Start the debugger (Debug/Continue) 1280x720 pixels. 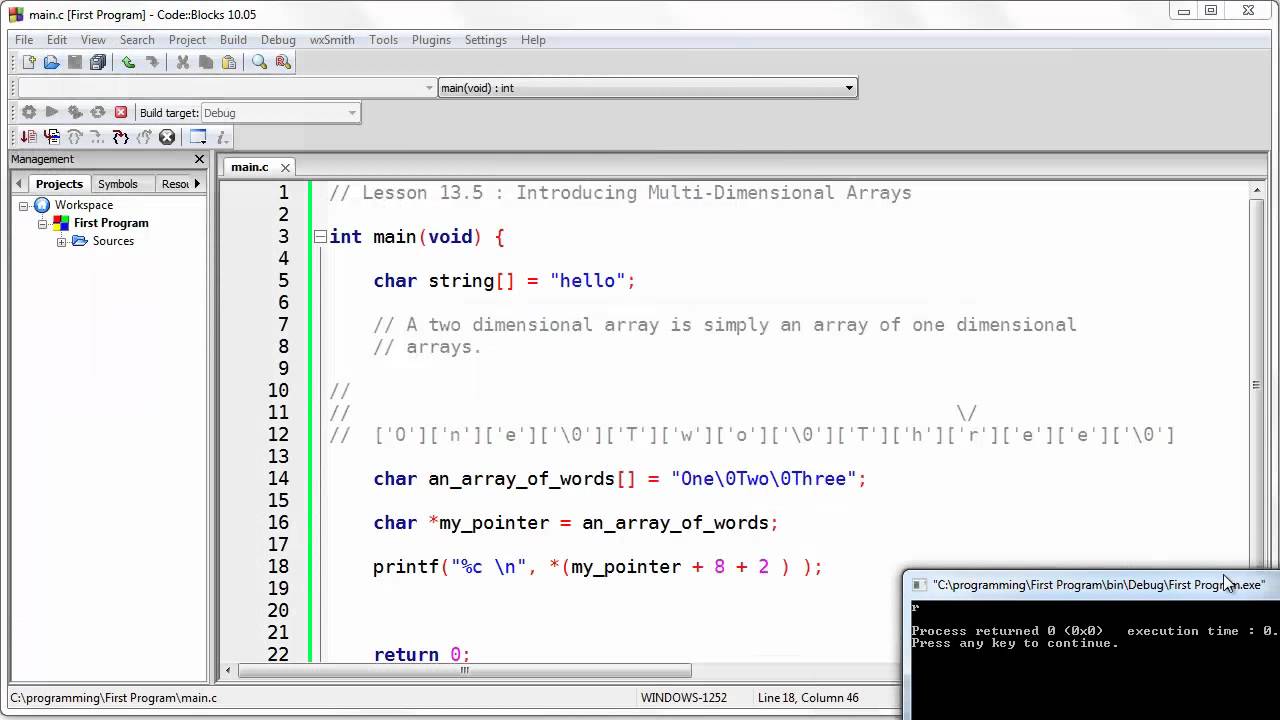(29, 137)
